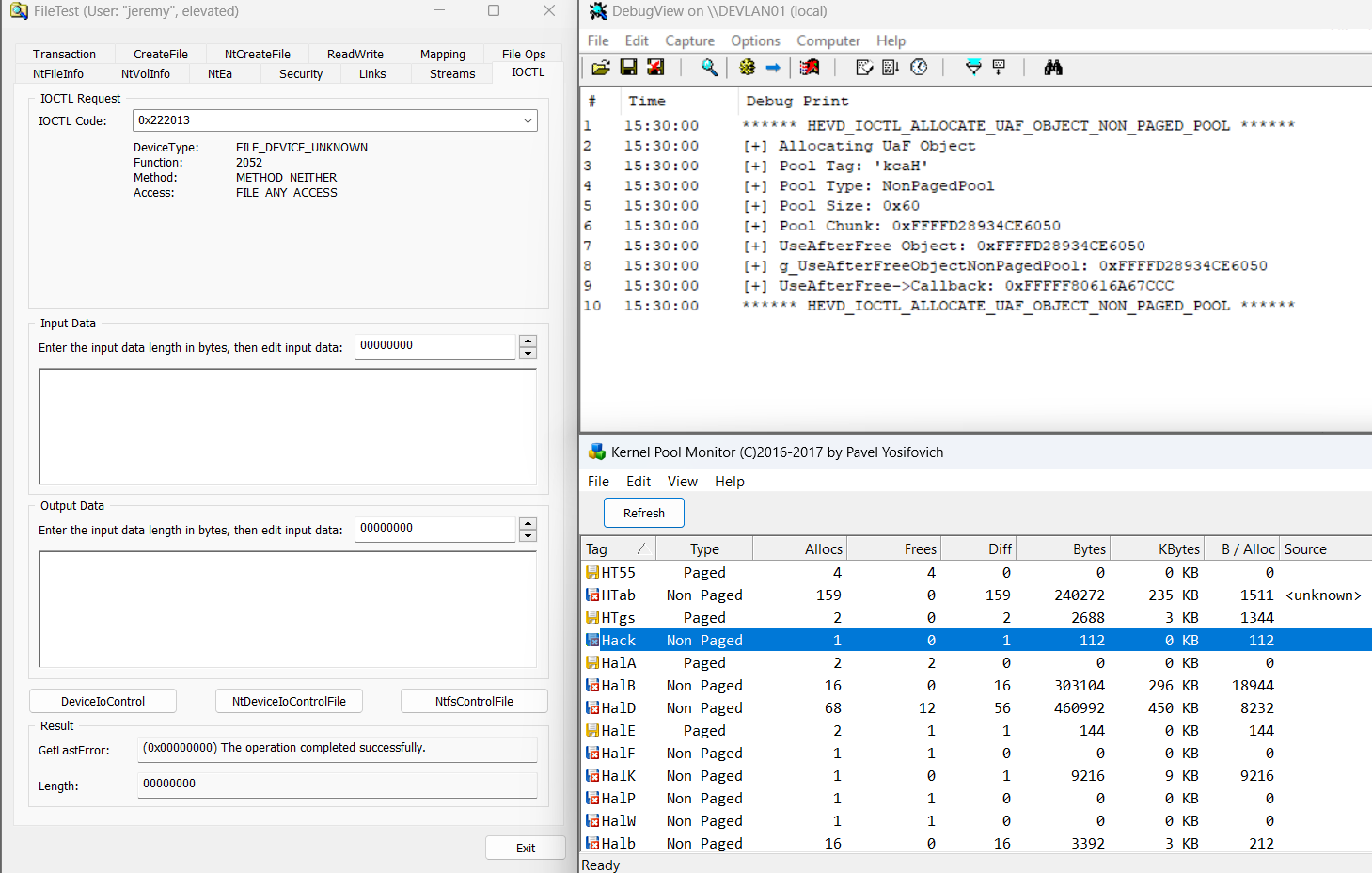This screenshot has height=873, width=1372.
Task: Decrease the Output Data length with down arrow
Action: [528, 536]
